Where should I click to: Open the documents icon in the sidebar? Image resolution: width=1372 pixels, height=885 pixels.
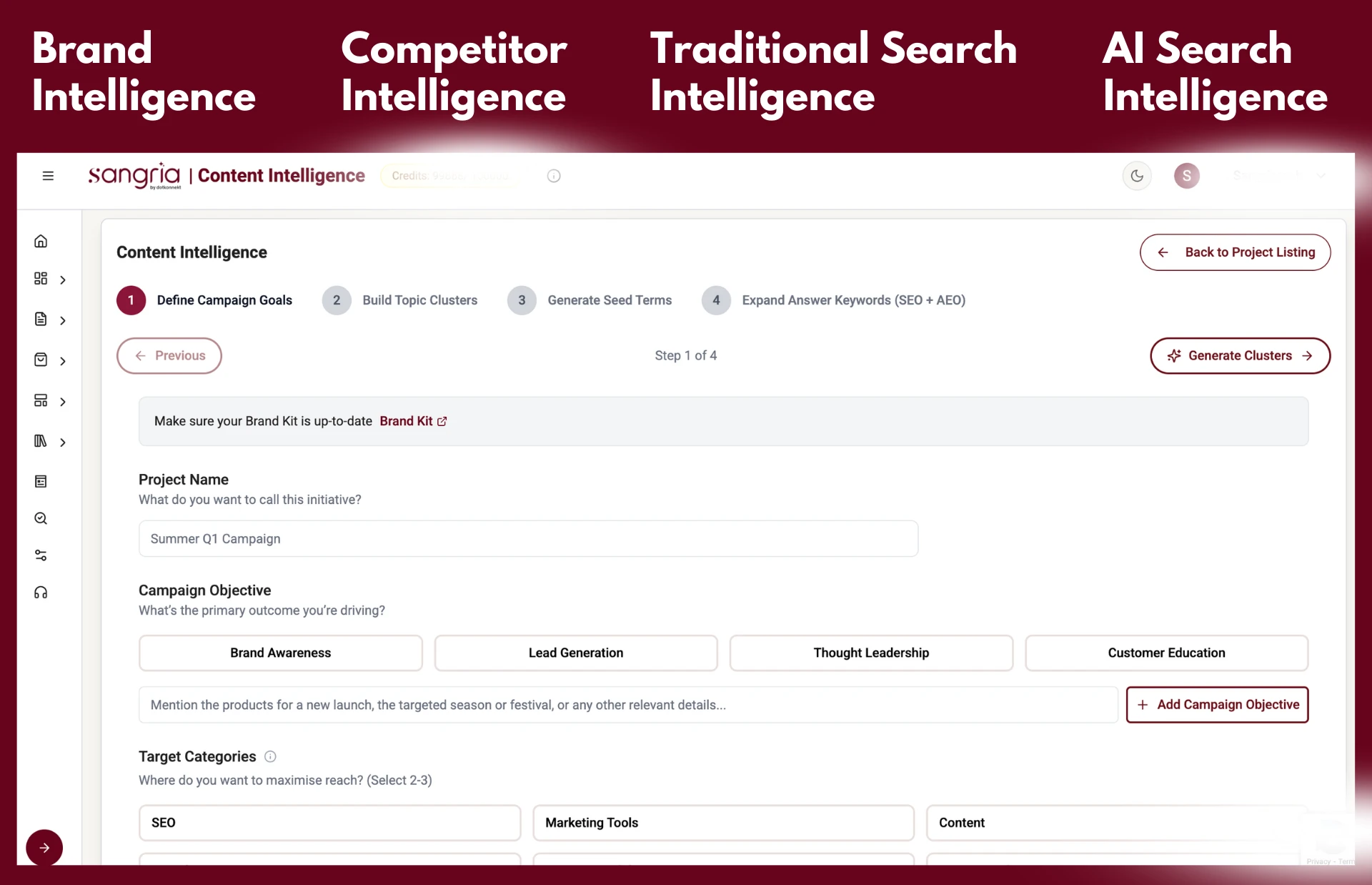tap(41, 320)
